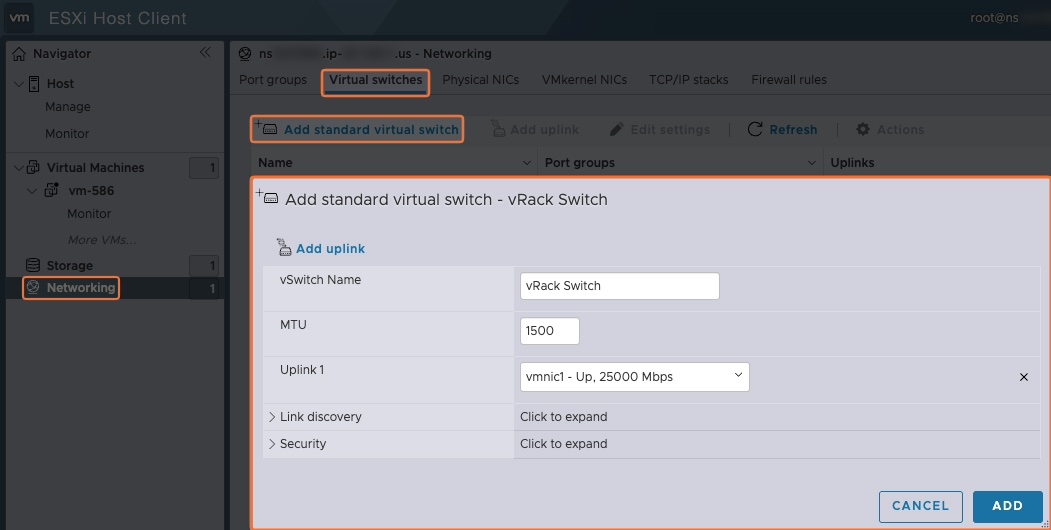This screenshot has width=1051, height=530.
Task: Click the vm-586 virtual machine icon
Action: pyautogui.click(x=52, y=190)
